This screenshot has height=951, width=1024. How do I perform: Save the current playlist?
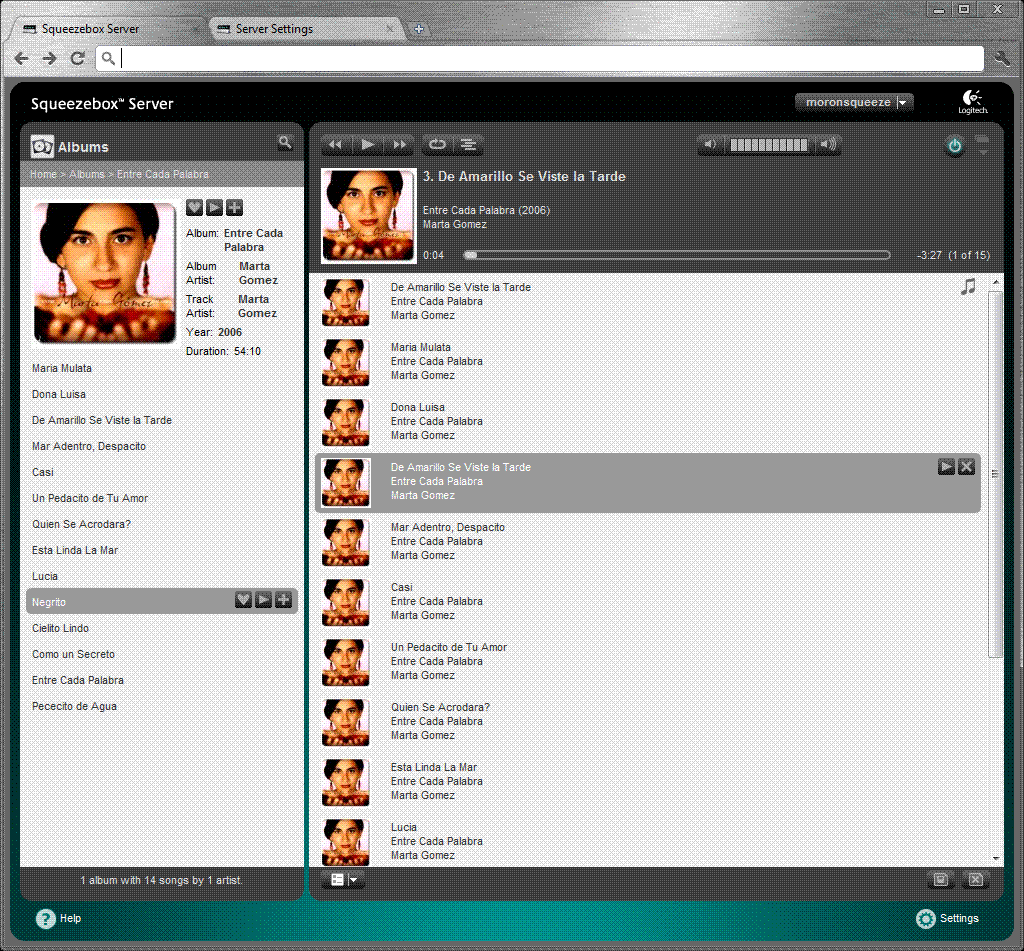pyautogui.click(x=940, y=880)
